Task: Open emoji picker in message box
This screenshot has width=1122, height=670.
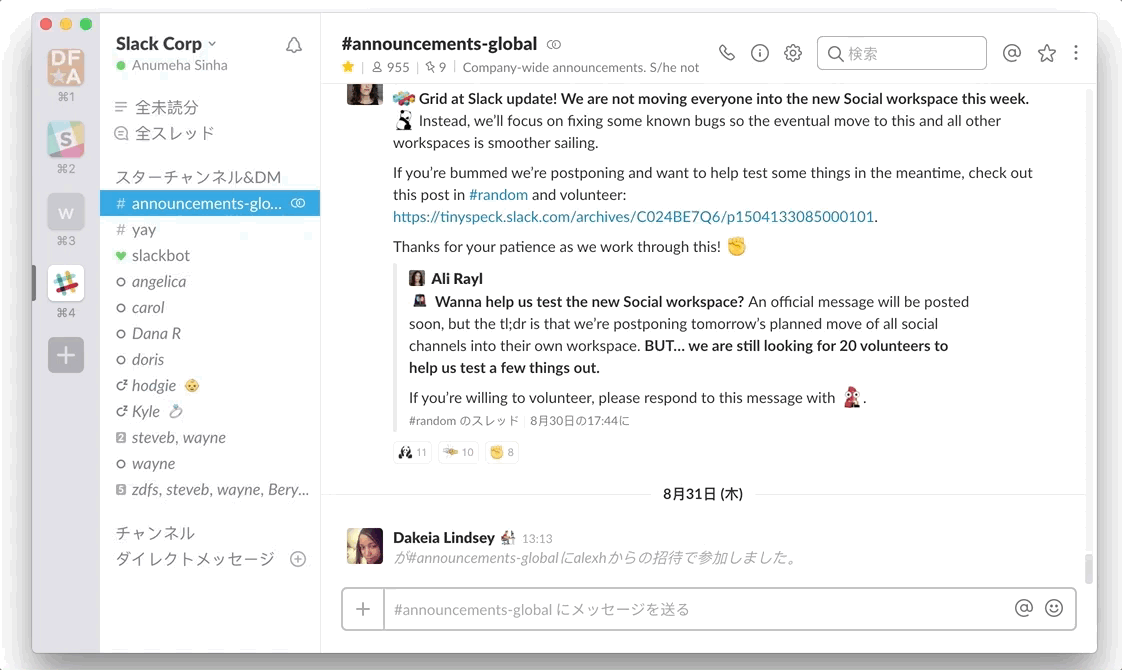Action: [1054, 608]
